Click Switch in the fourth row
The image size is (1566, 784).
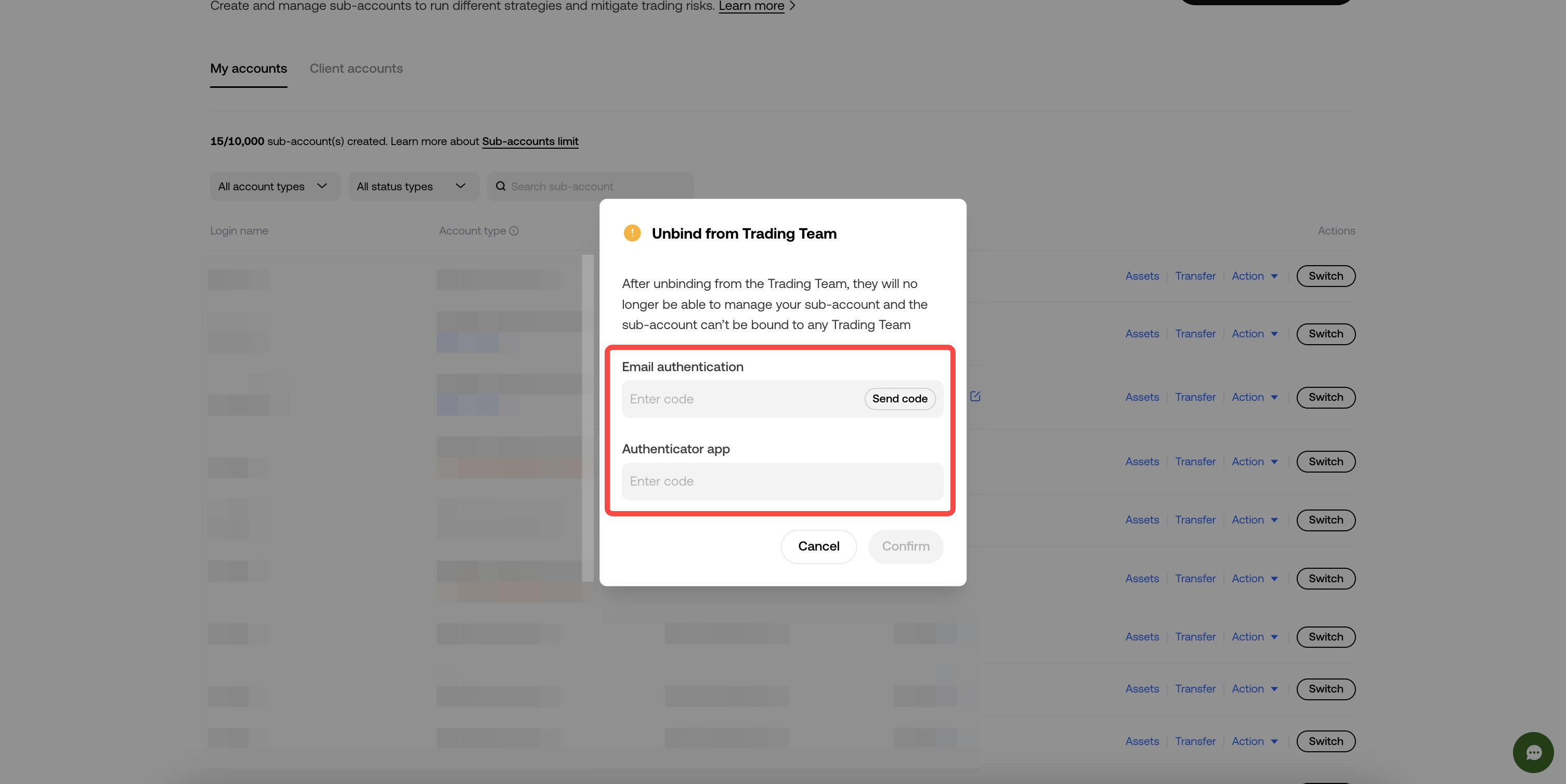(x=1326, y=461)
